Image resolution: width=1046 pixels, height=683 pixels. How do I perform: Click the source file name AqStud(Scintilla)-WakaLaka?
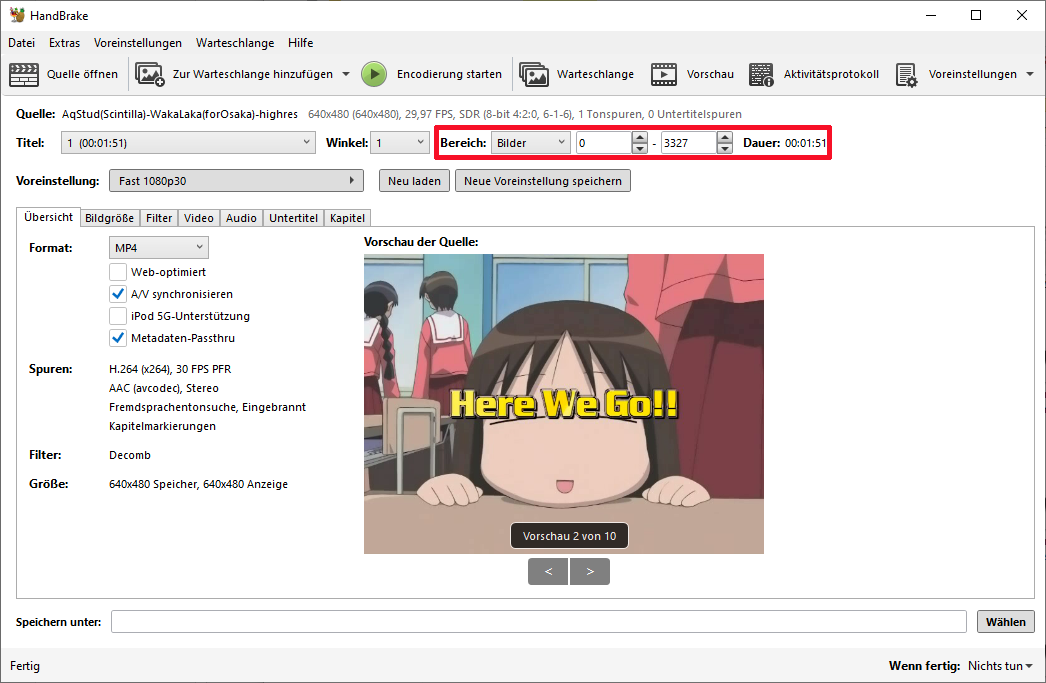click(x=180, y=114)
